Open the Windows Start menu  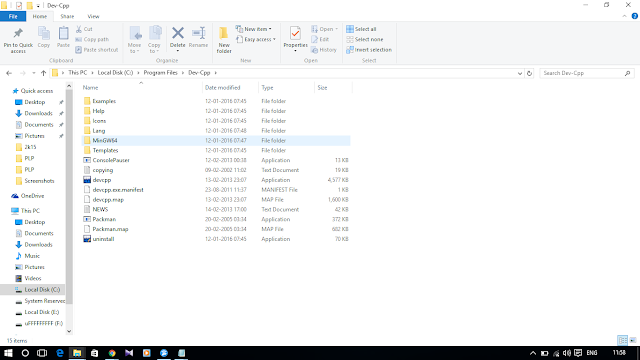click(x=8, y=353)
